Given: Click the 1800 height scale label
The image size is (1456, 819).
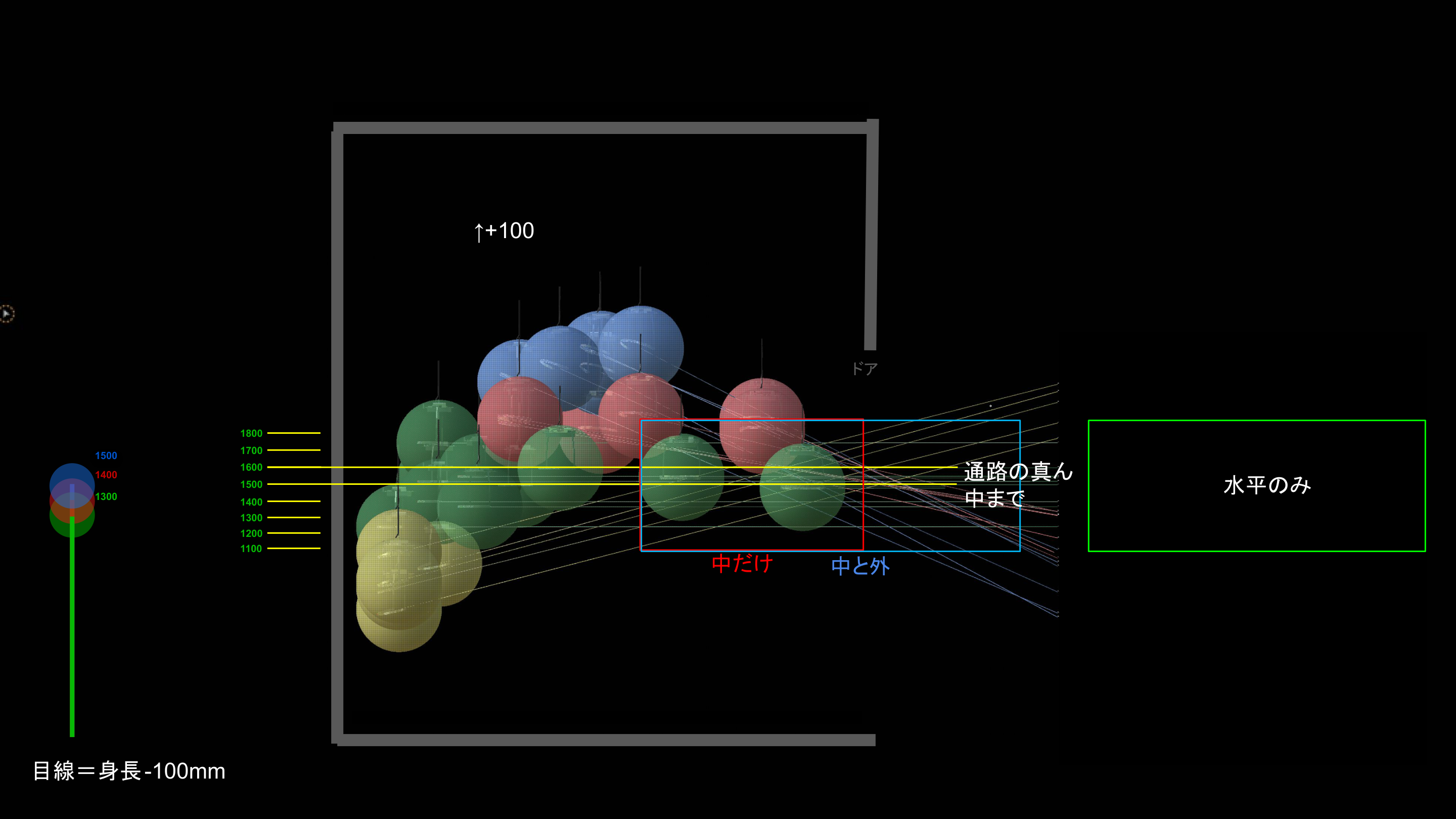Looking at the screenshot, I should tap(252, 434).
